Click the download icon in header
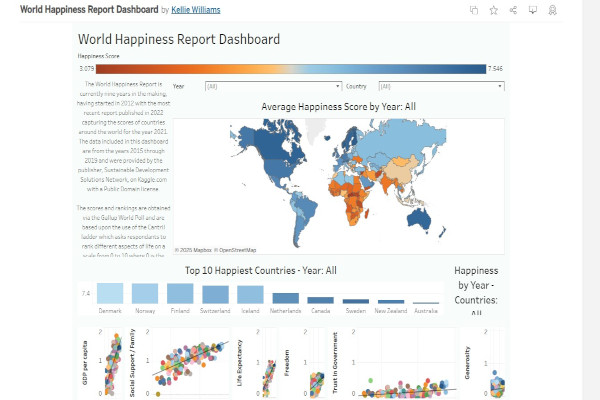 tap(532, 10)
